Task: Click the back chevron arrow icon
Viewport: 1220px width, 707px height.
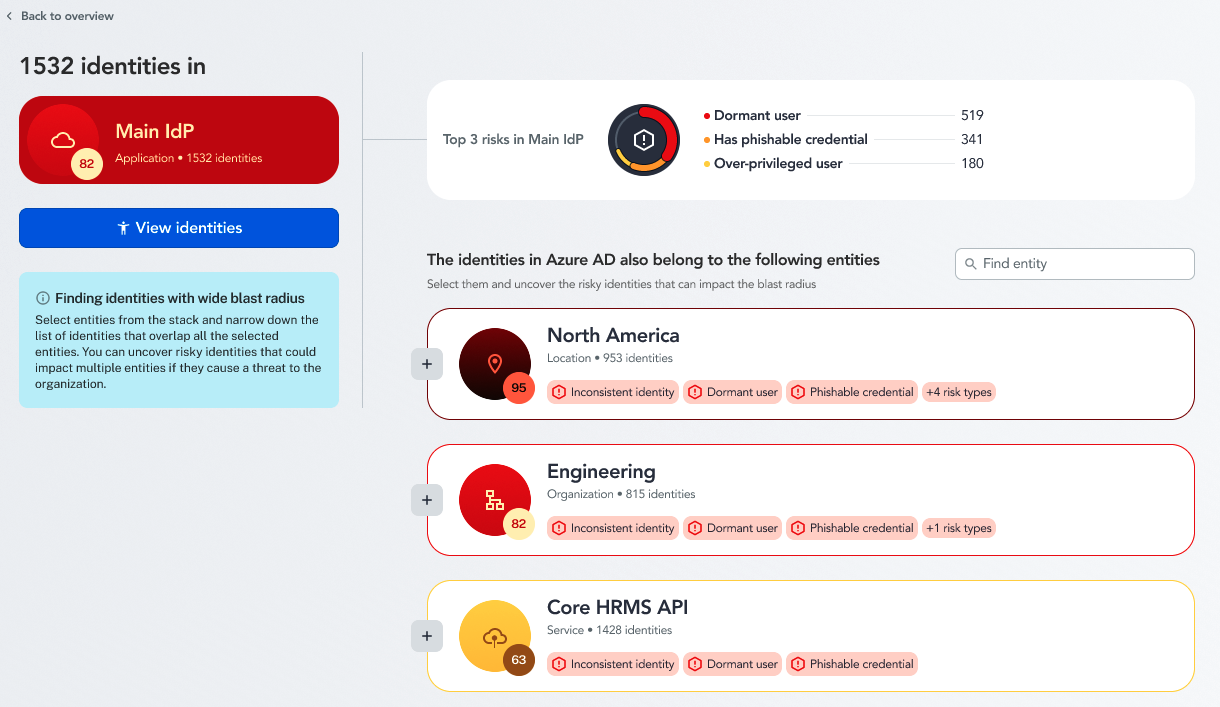Action: pyautogui.click(x=9, y=16)
